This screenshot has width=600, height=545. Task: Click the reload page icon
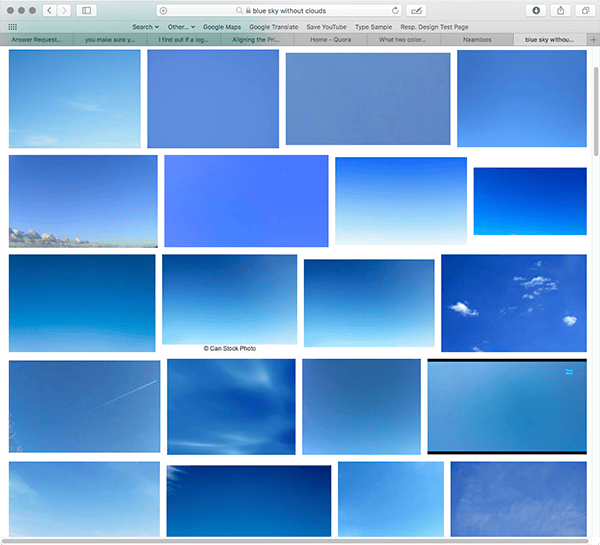point(395,10)
